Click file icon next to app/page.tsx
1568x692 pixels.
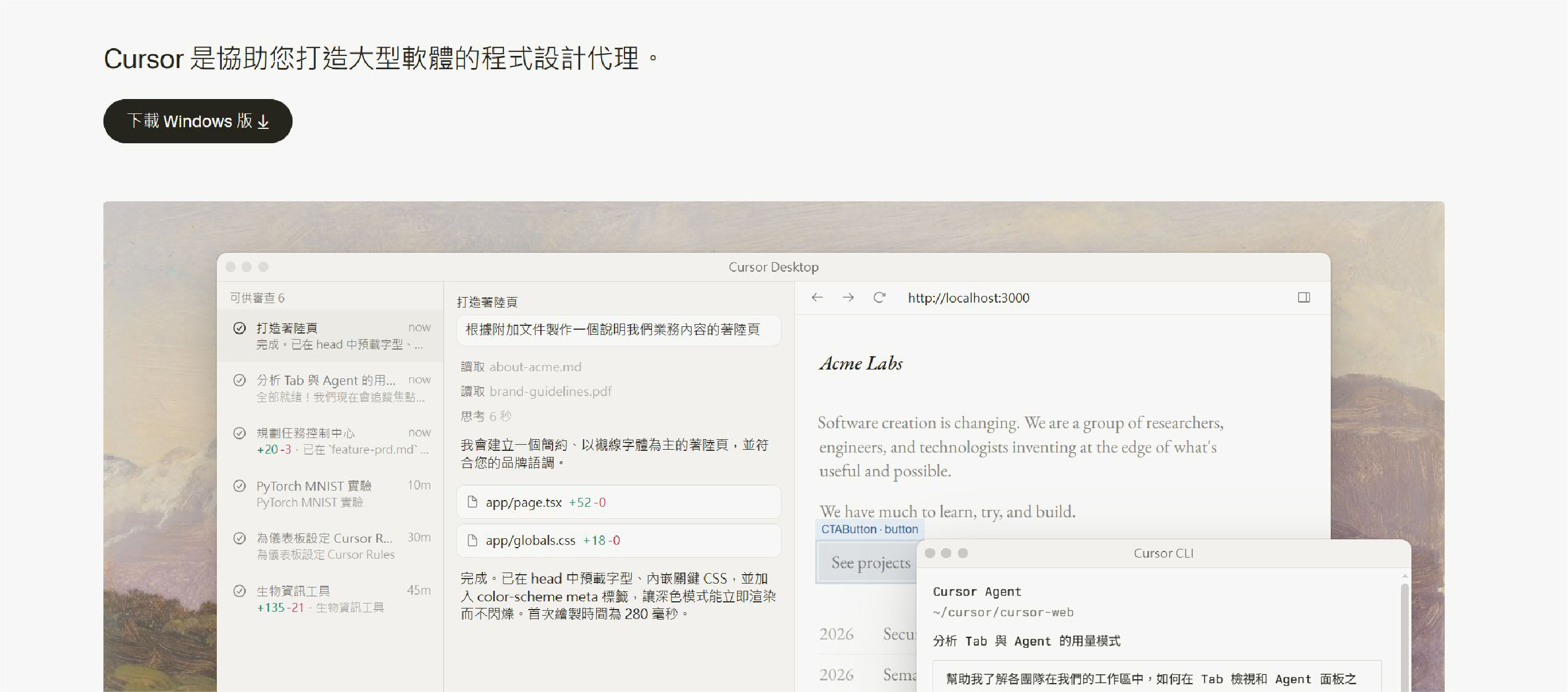[472, 502]
